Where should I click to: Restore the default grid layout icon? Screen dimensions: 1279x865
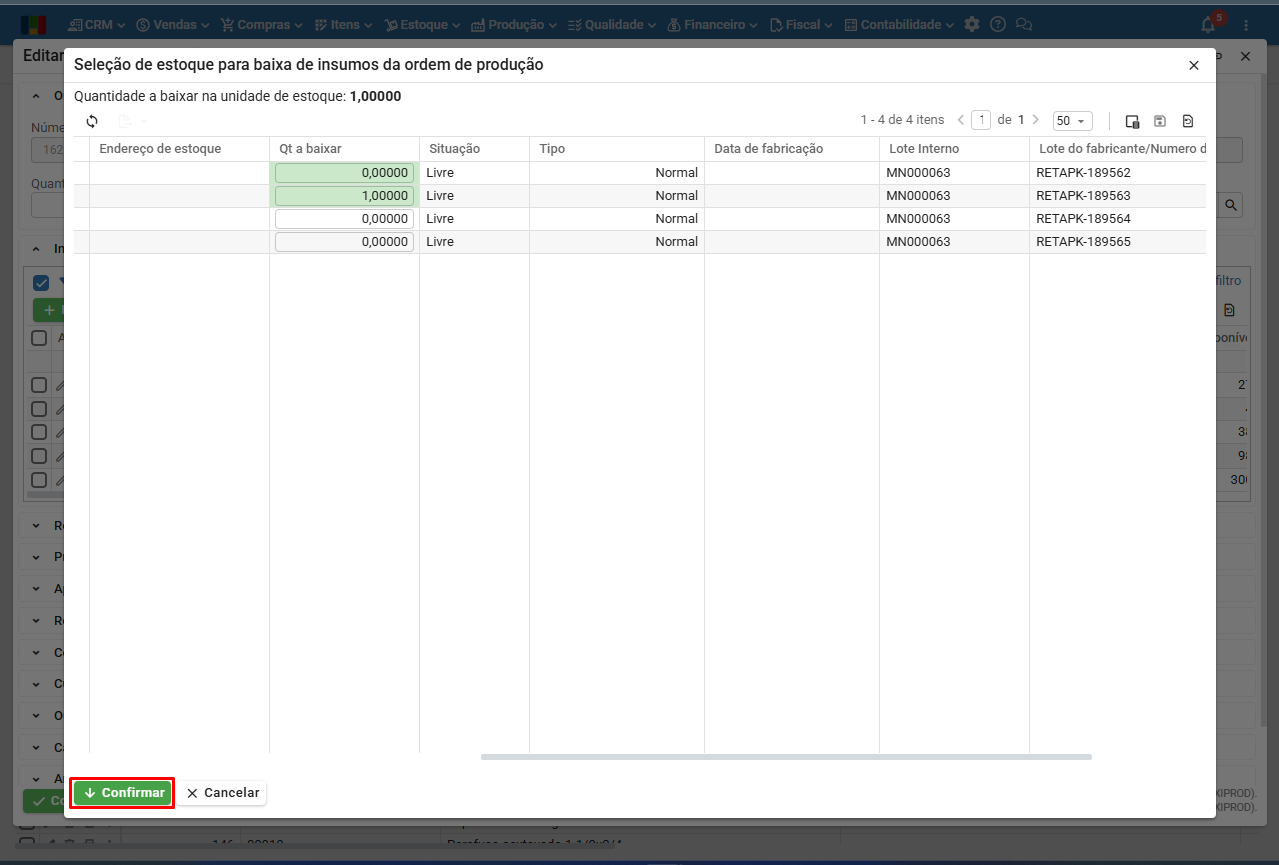(1188, 121)
